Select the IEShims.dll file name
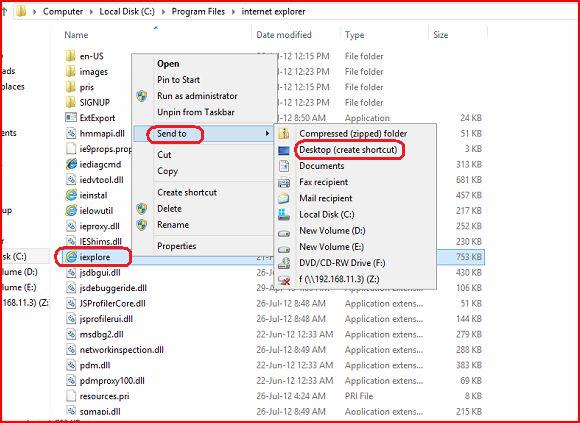 pos(101,242)
